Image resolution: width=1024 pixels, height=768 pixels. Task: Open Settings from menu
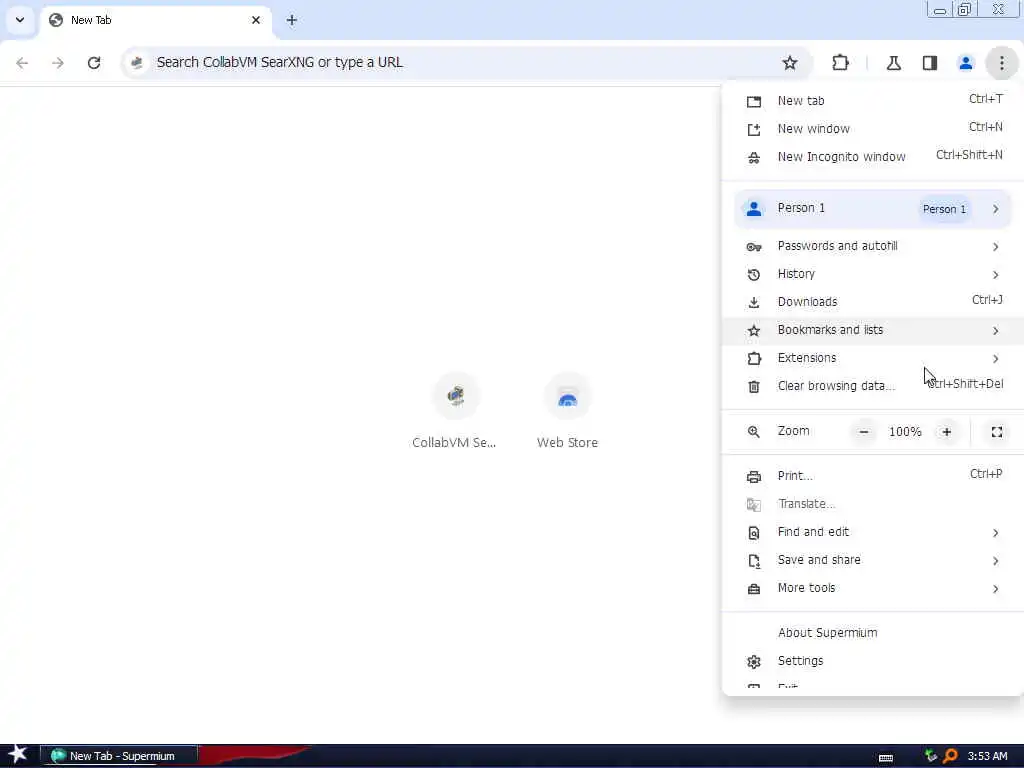click(x=872, y=661)
